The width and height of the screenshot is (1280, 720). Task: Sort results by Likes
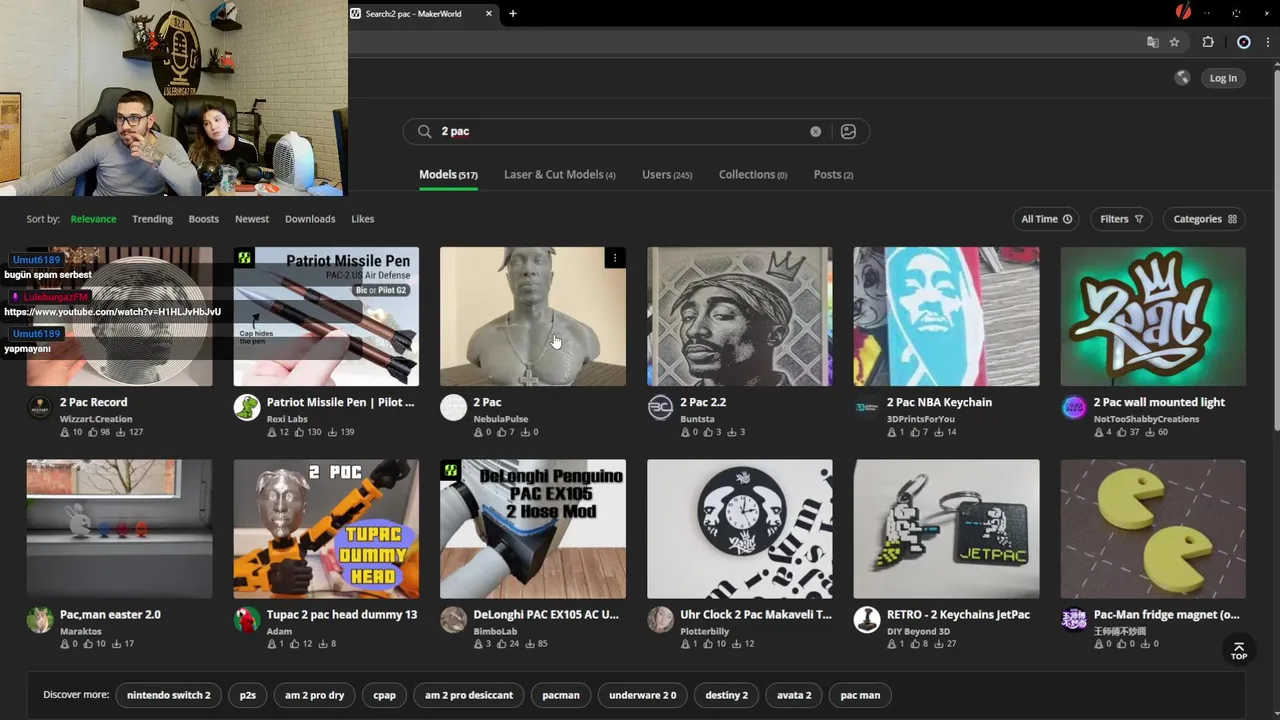point(363,219)
